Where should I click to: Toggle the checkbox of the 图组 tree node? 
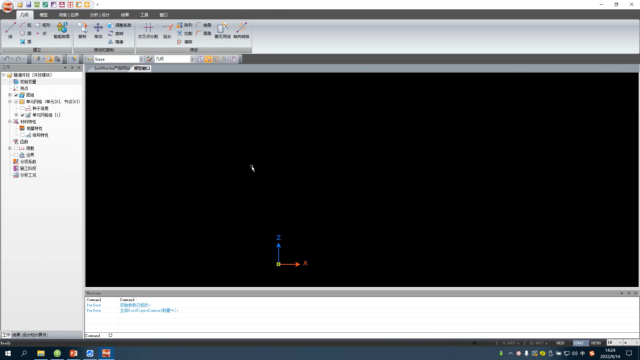pyautogui.click(x=16, y=95)
